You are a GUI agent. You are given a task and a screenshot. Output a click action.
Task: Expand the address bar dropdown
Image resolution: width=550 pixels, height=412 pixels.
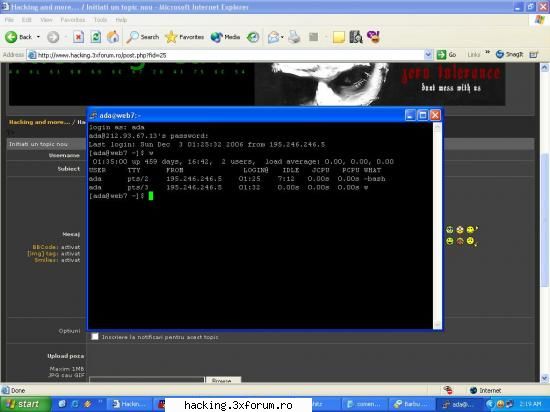428,55
